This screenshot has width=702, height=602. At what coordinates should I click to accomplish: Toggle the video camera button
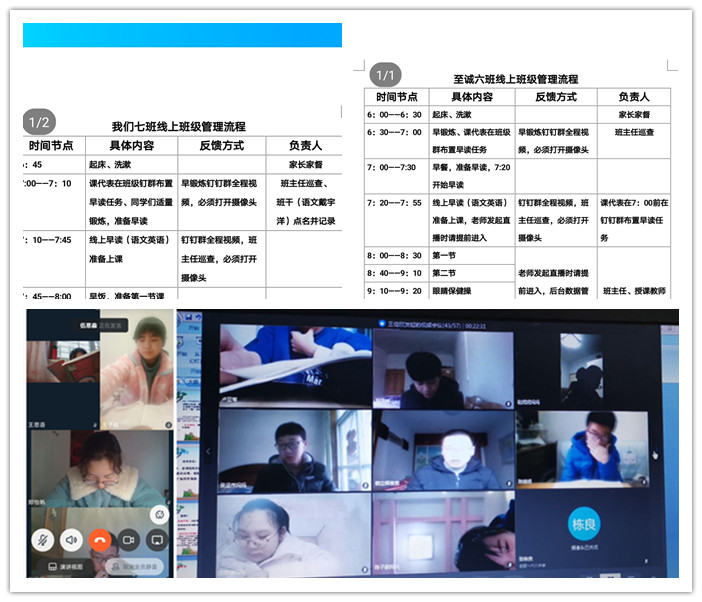click(x=128, y=540)
